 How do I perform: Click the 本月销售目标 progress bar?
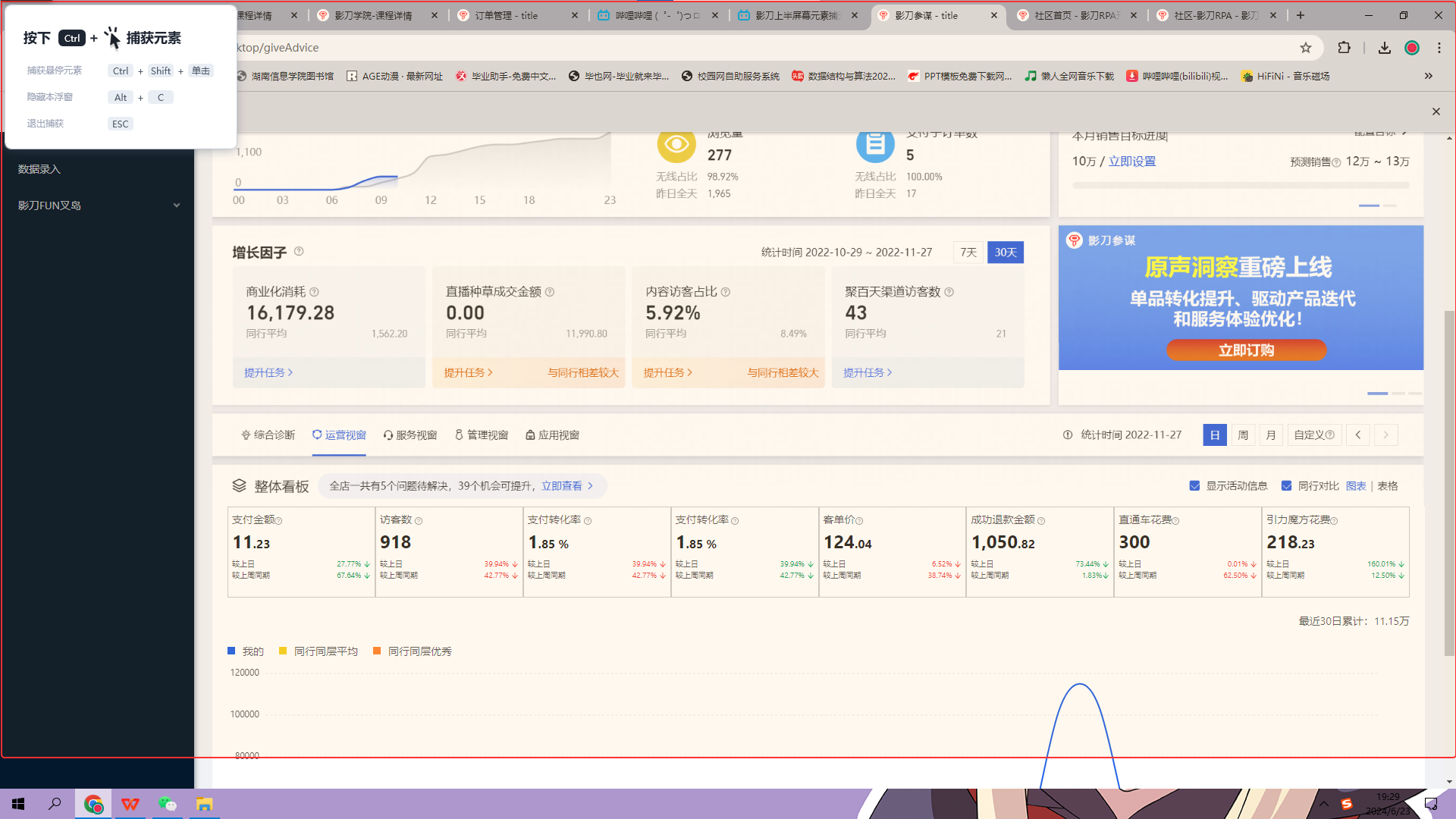coord(1240,186)
